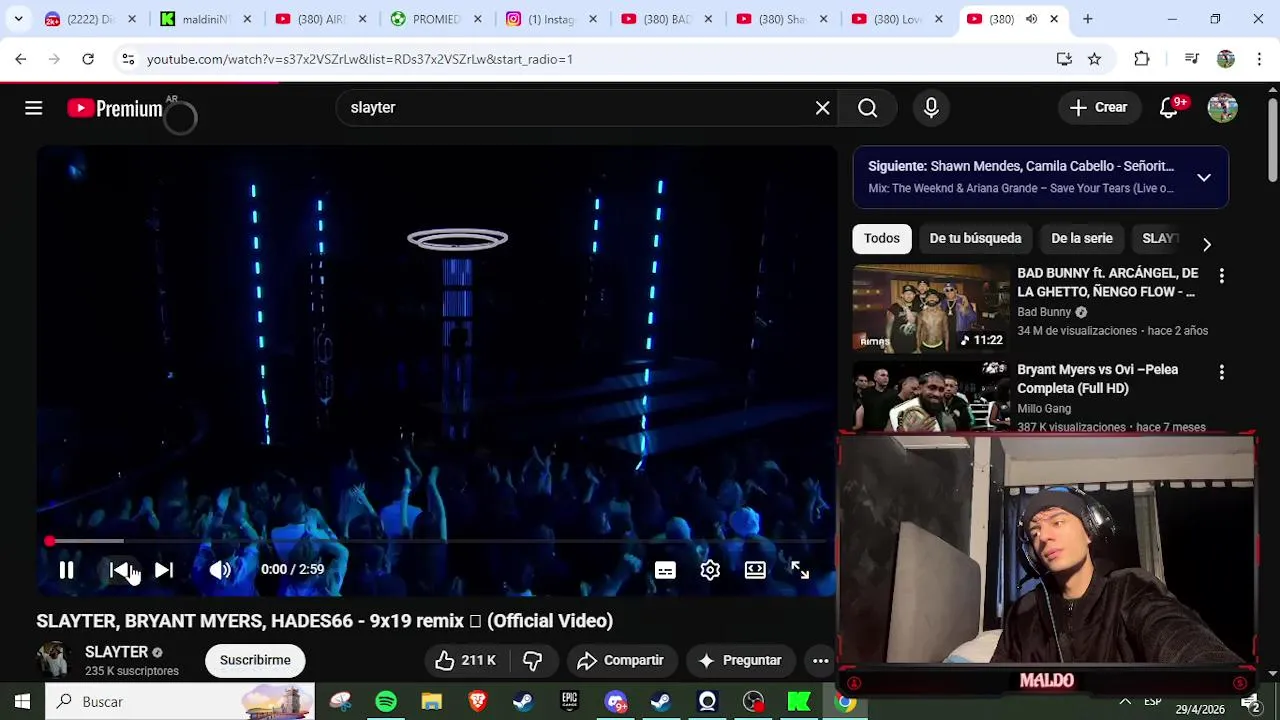Subscribe with the Suscribirme button
This screenshot has width=1280, height=720.
255,660
